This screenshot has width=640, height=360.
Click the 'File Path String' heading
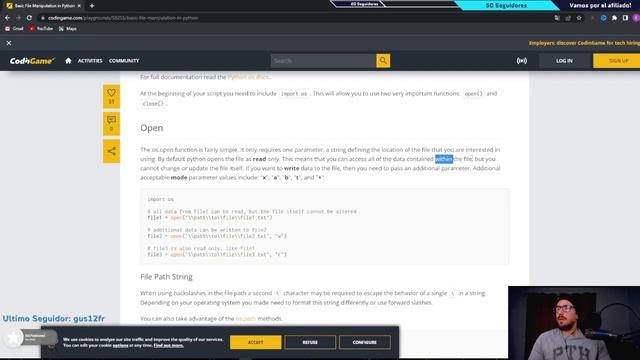click(x=166, y=277)
